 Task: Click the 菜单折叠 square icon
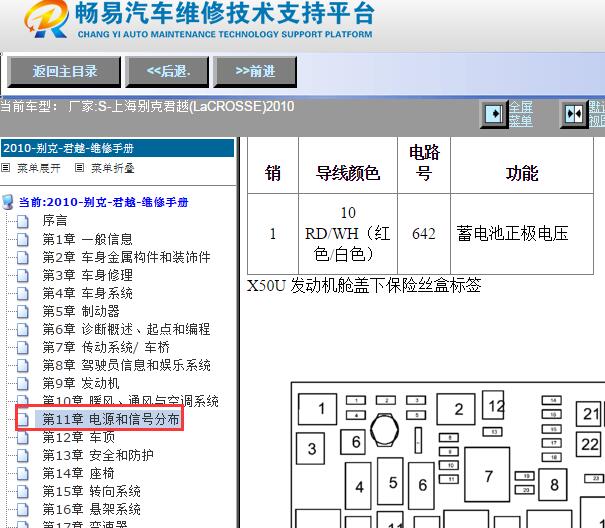click(79, 168)
